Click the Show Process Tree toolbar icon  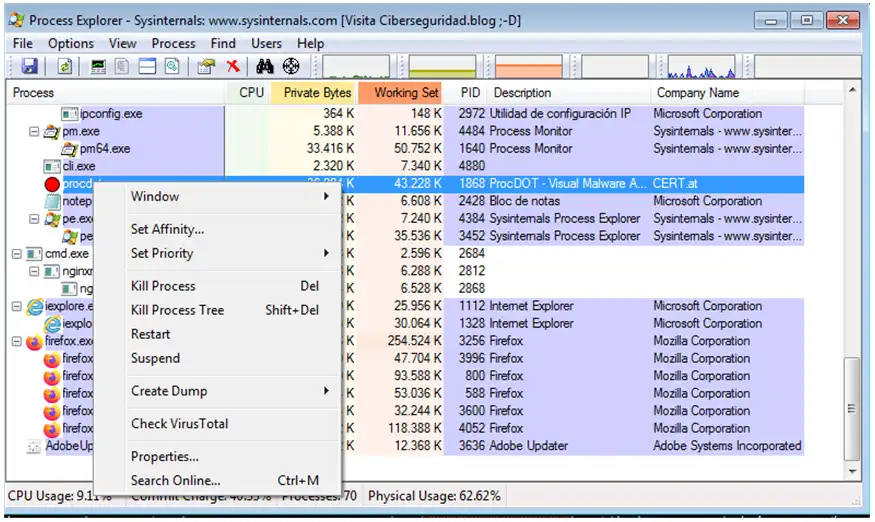[122, 66]
